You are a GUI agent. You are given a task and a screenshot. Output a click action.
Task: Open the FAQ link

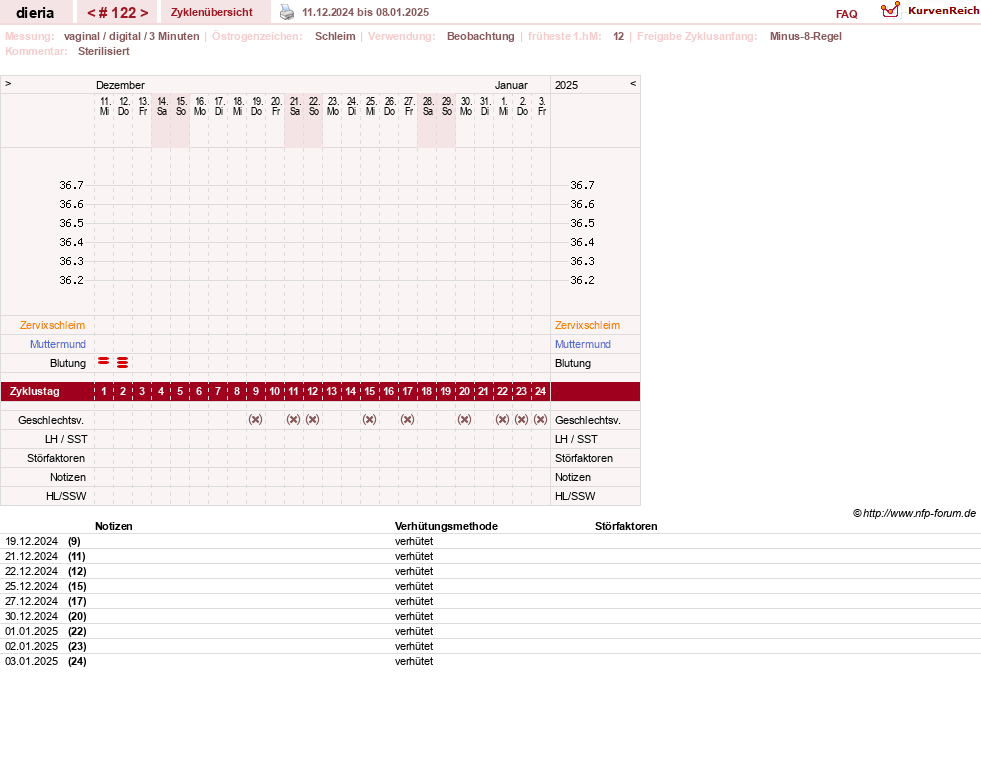[846, 14]
